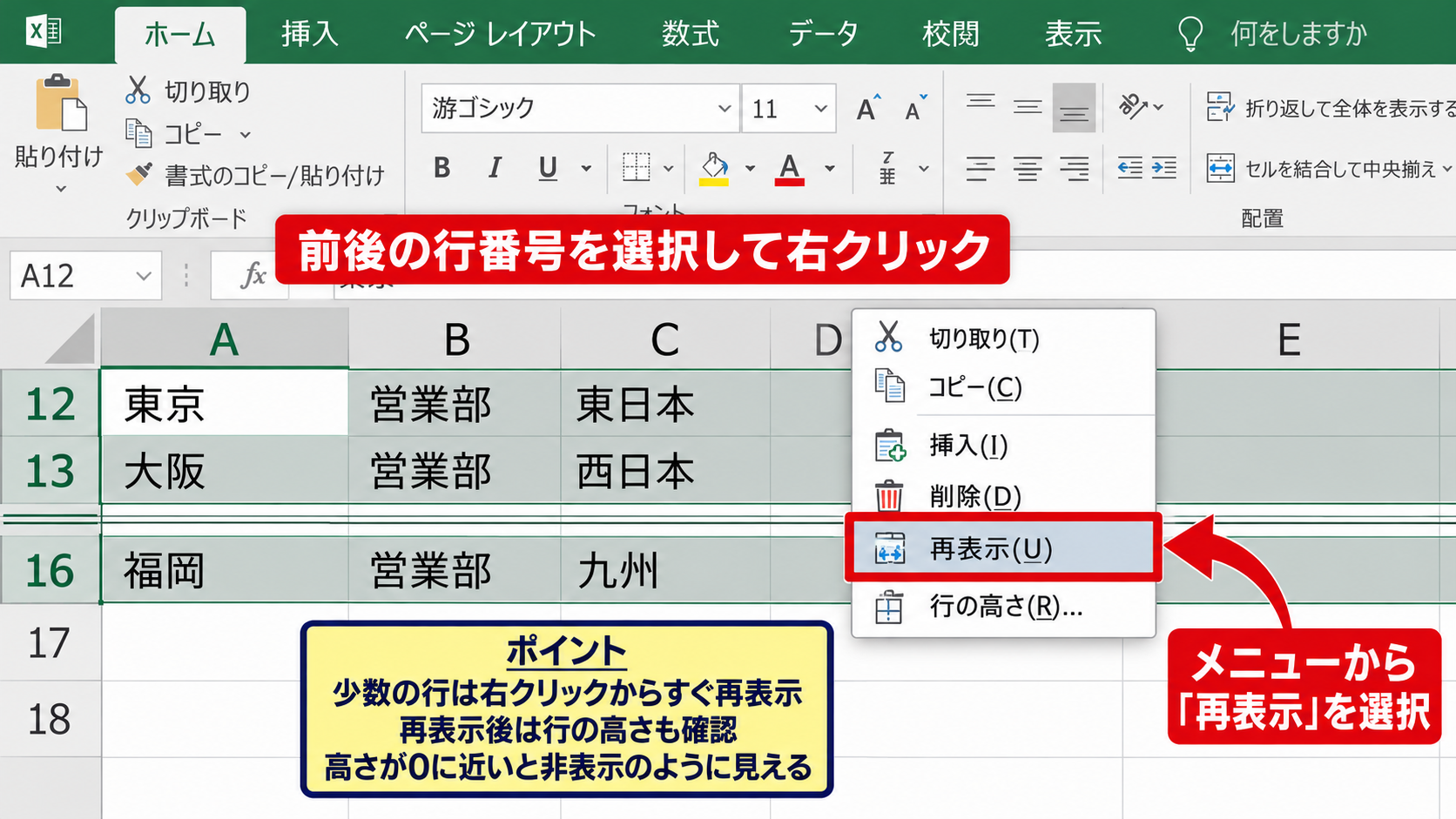Click the Copy icon in the ribbon
The image size is (1456, 819).
click(x=138, y=133)
